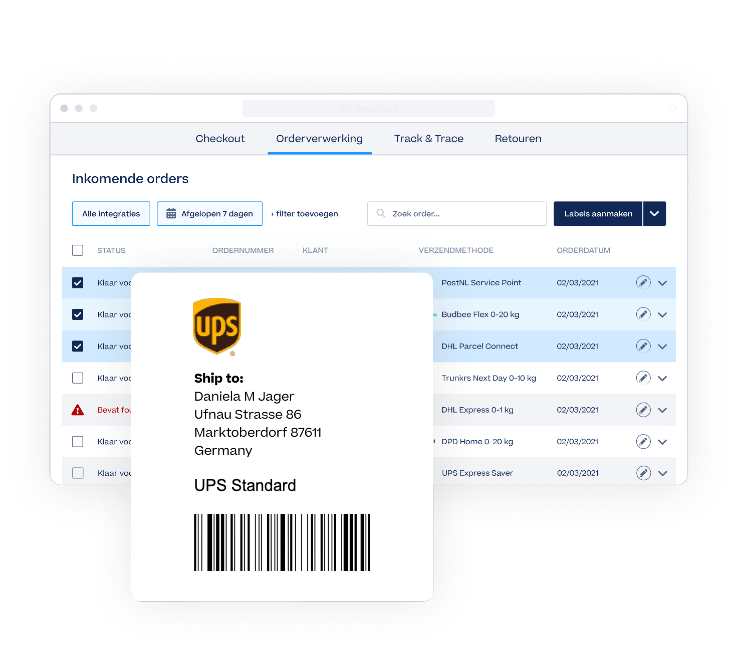Image resolution: width=738 pixels, height=651 pixels.
Task: Click the red warning triangle icon
Action: (x=78, y=410)
